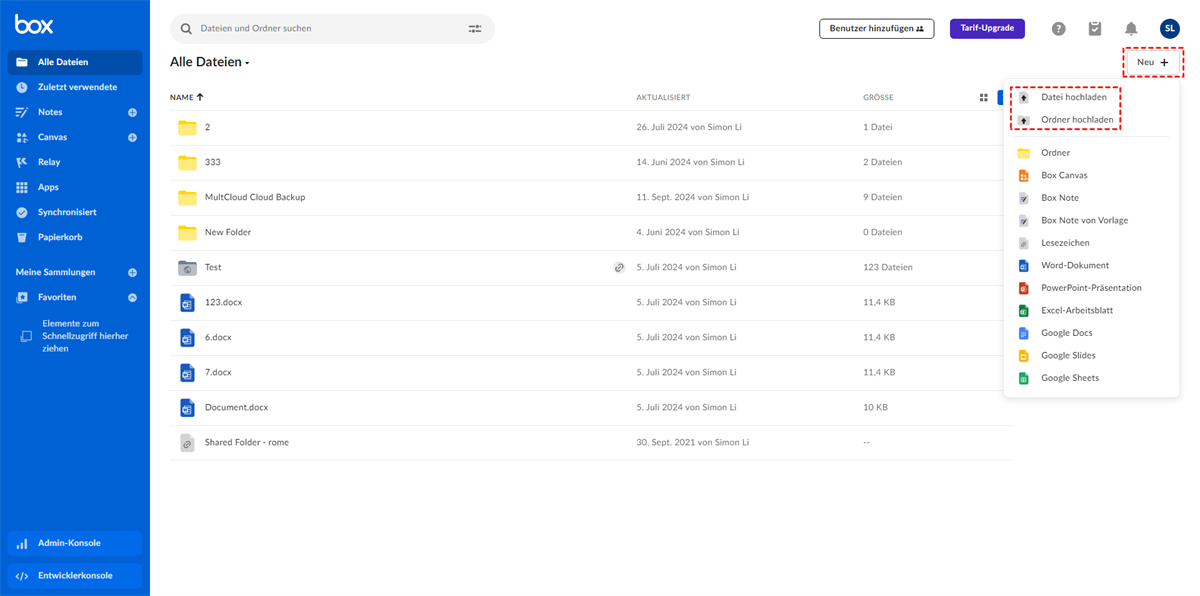Add a new note with plus icon
Screen dimensions: 1200x596
[x=132, y=113]
